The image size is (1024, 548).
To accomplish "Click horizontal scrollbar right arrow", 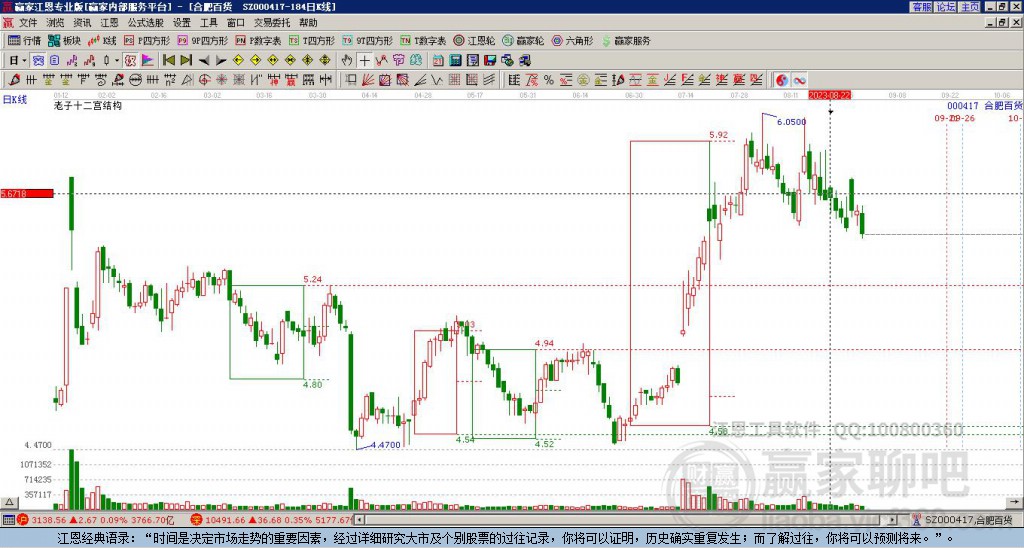I will pyautogui.click(x=893, y=520).
